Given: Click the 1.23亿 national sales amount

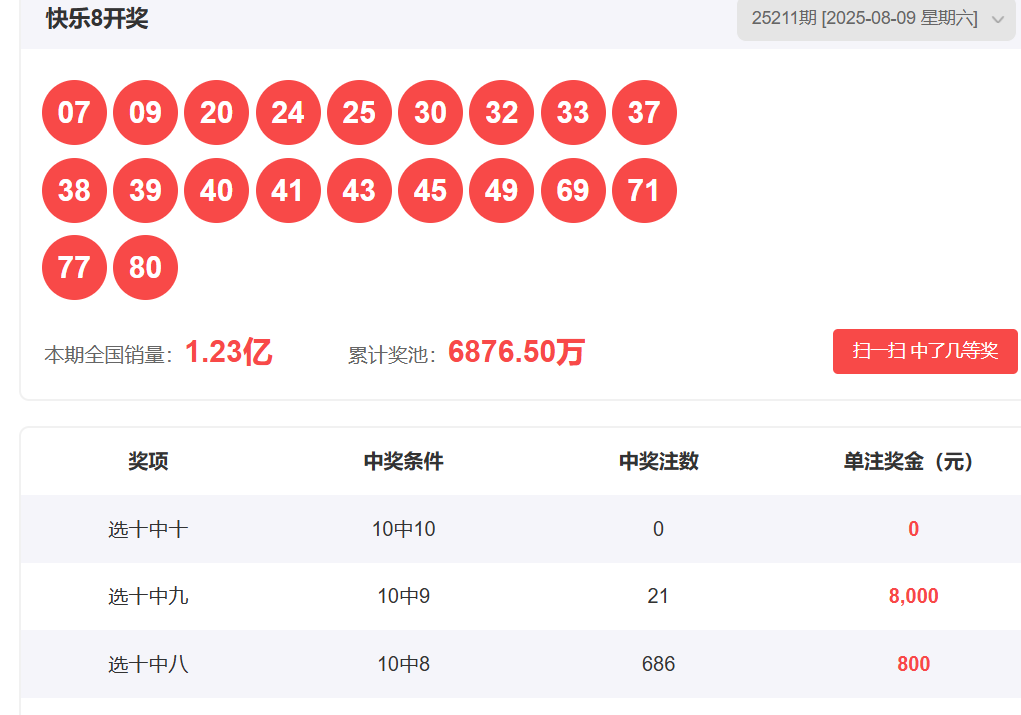Looking at the screenshot, I should tap(229, 352).
